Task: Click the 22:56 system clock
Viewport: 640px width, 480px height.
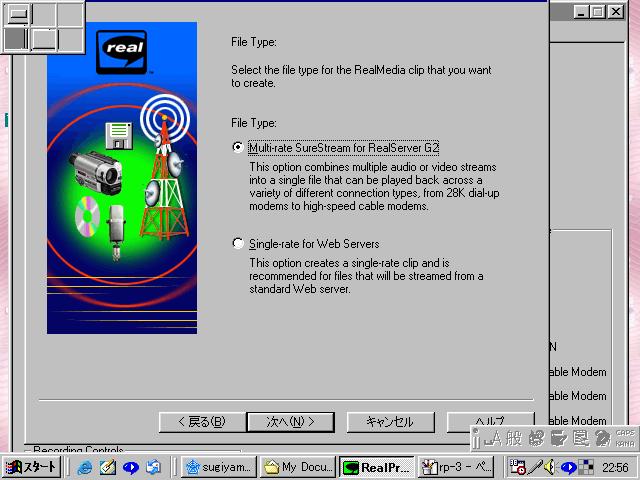Action: [615, 467]
